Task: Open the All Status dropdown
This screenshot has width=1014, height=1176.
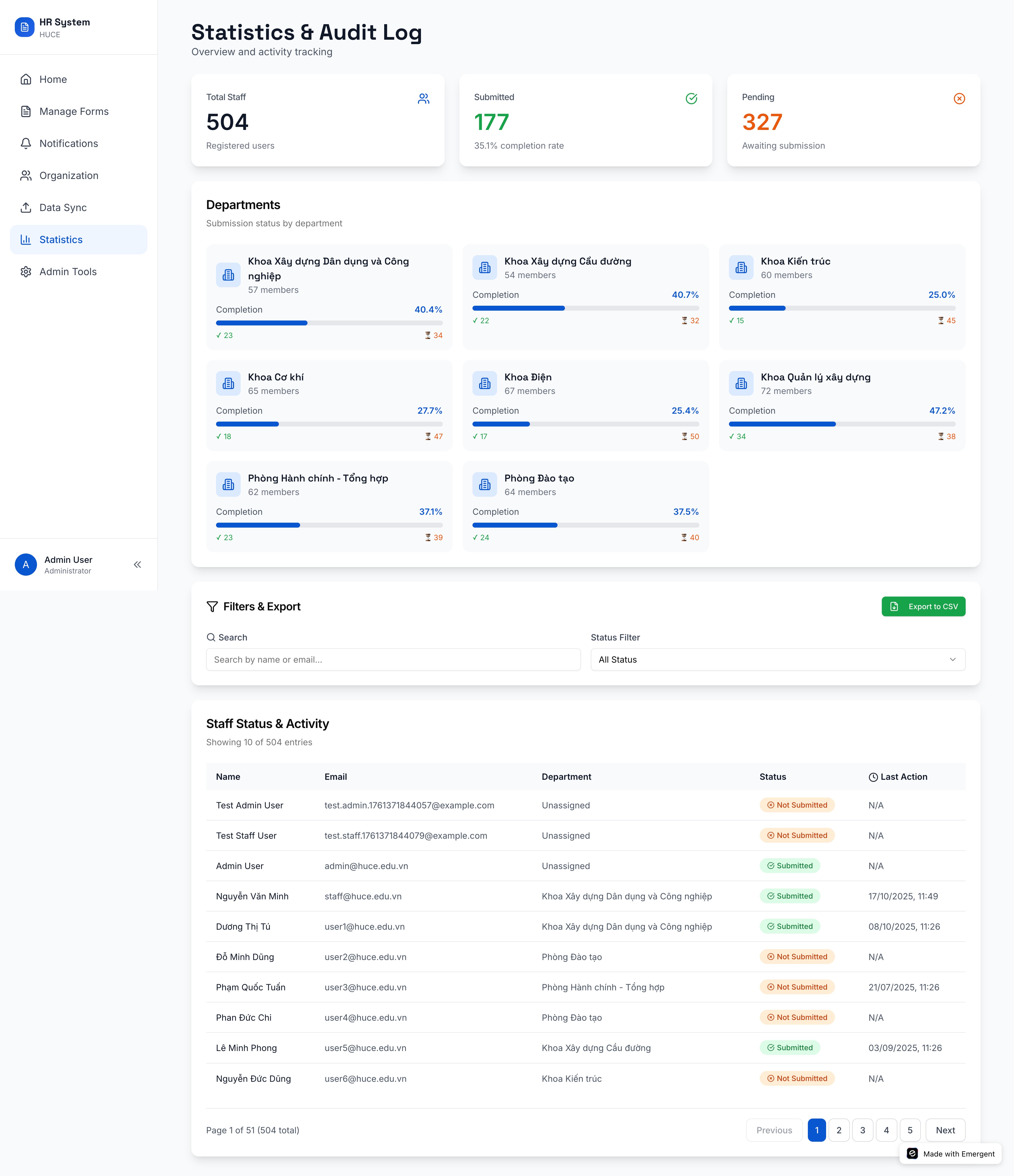Action: [777, 659]
